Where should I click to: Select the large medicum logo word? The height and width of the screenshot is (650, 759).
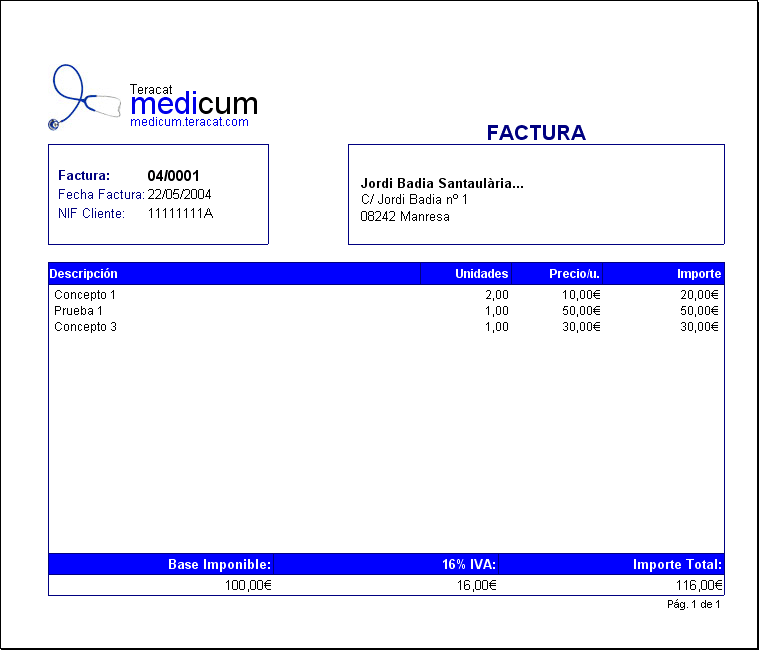point(194,104)
